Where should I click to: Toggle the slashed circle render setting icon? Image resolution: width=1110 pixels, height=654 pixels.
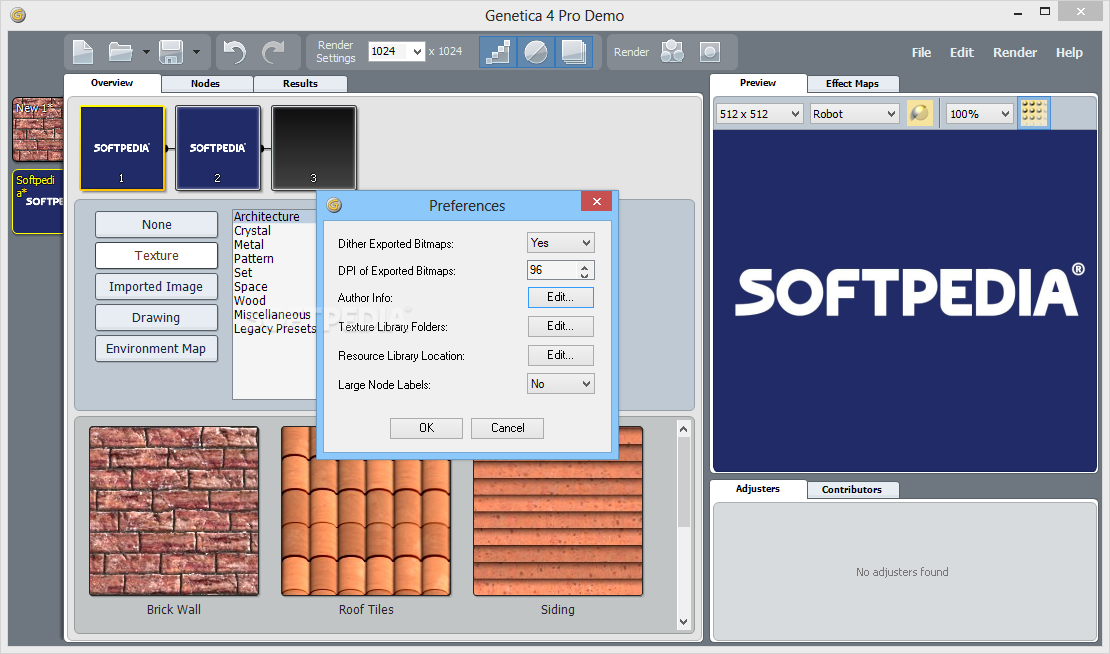pos(536,52)
